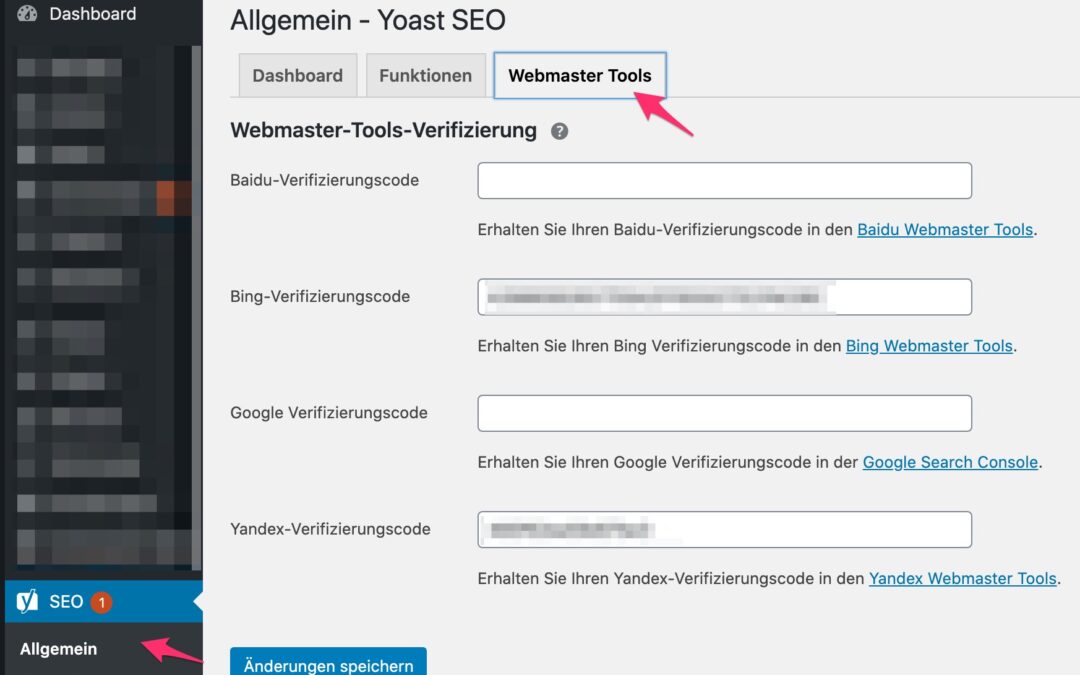The height and width of the screenshot is (675, 1080).
Task: Select the Allgemein submenu item
Action: (58, 649)
